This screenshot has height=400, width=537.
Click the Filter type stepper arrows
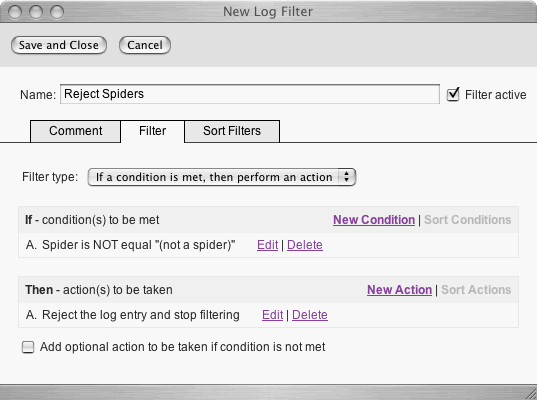347,177
